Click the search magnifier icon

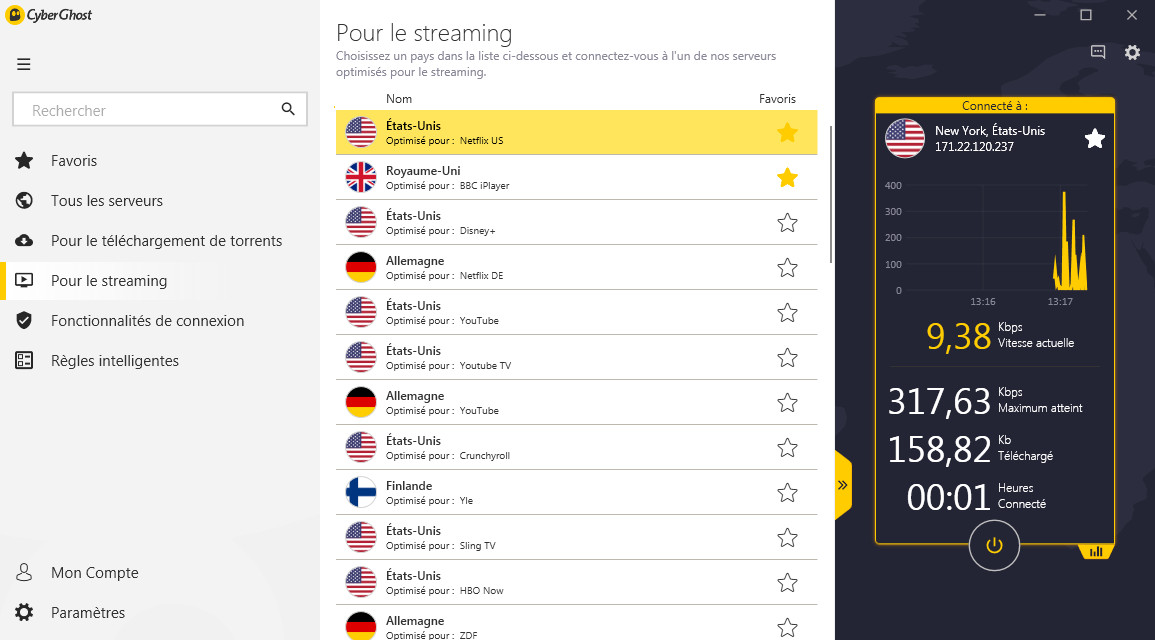click(288, 109)
